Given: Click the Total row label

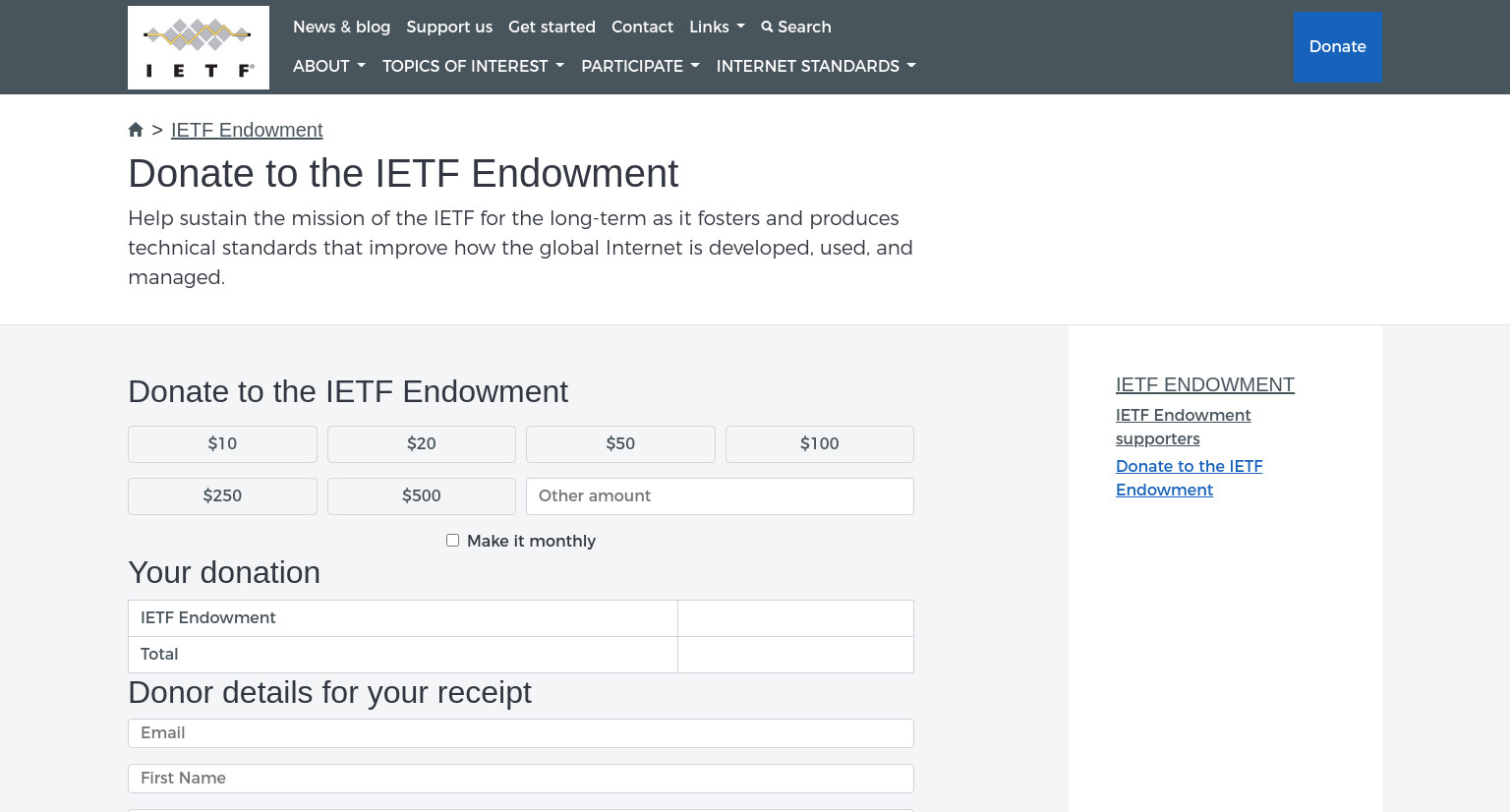Looking at the screenshot, I should [159, 654].
